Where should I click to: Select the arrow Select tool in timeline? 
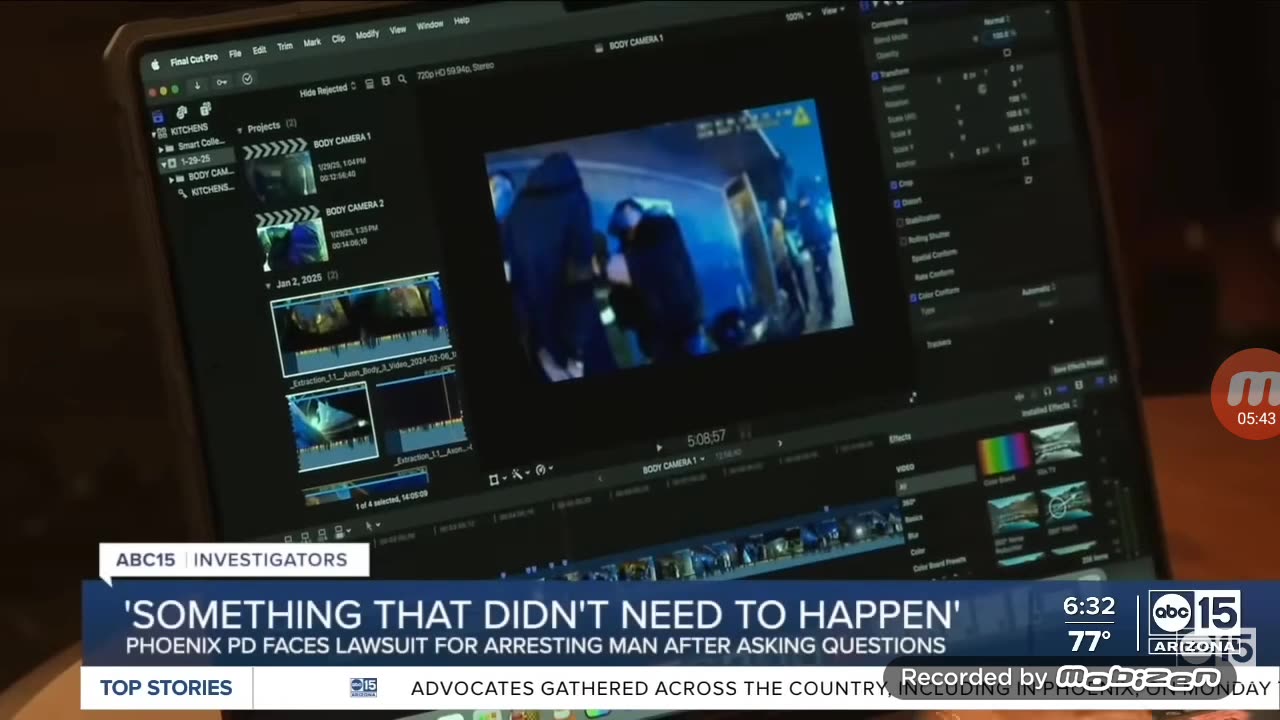click(x=368, y=525)
